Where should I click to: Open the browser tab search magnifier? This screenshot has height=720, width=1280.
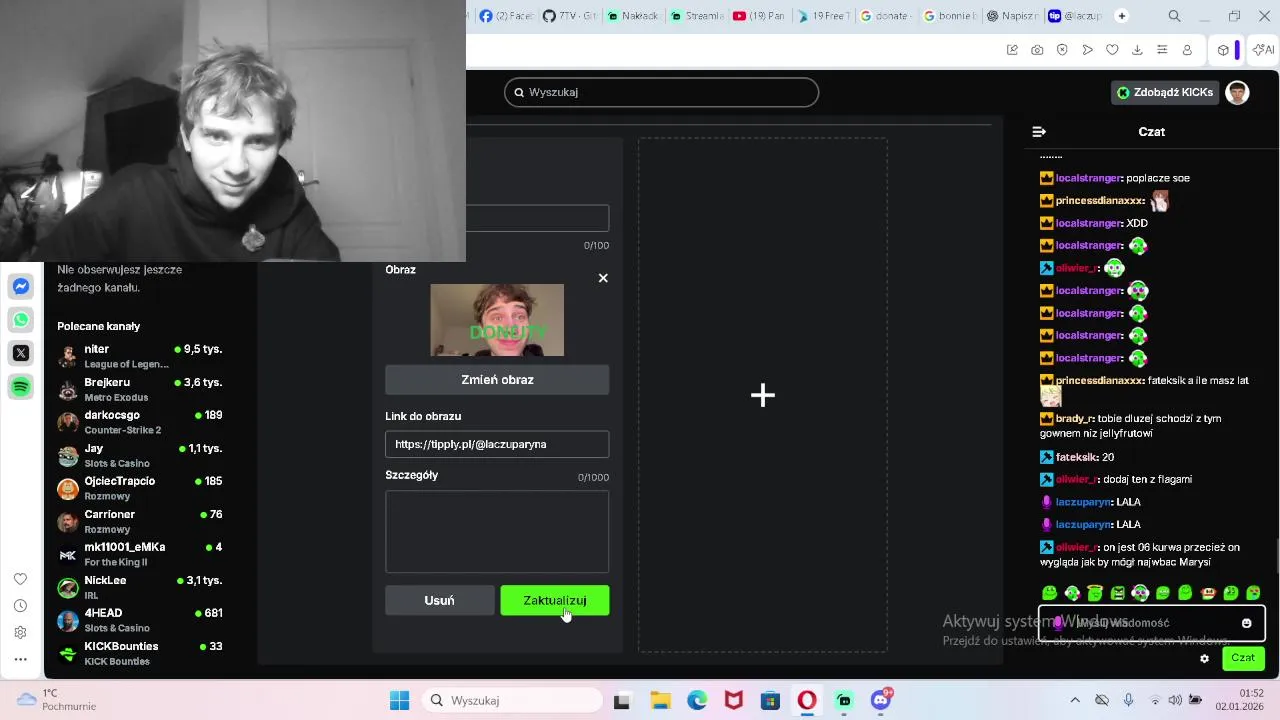point(1175,16)
